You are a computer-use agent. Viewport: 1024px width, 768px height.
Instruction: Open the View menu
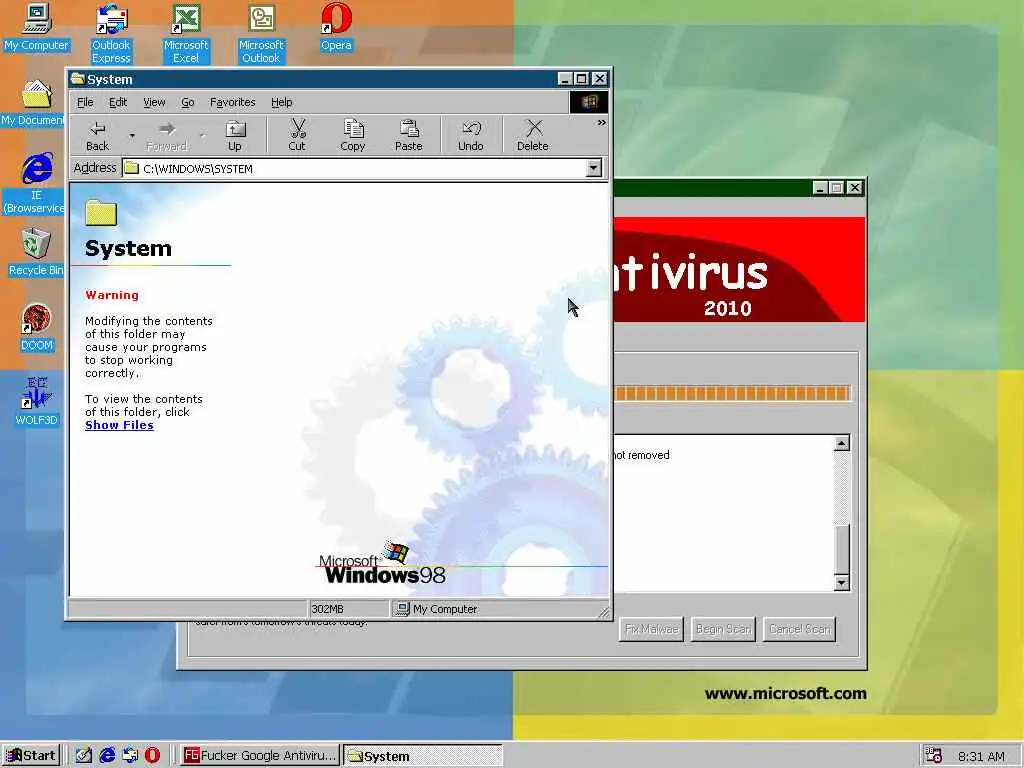pyautogui.click(x=154, y=103)
